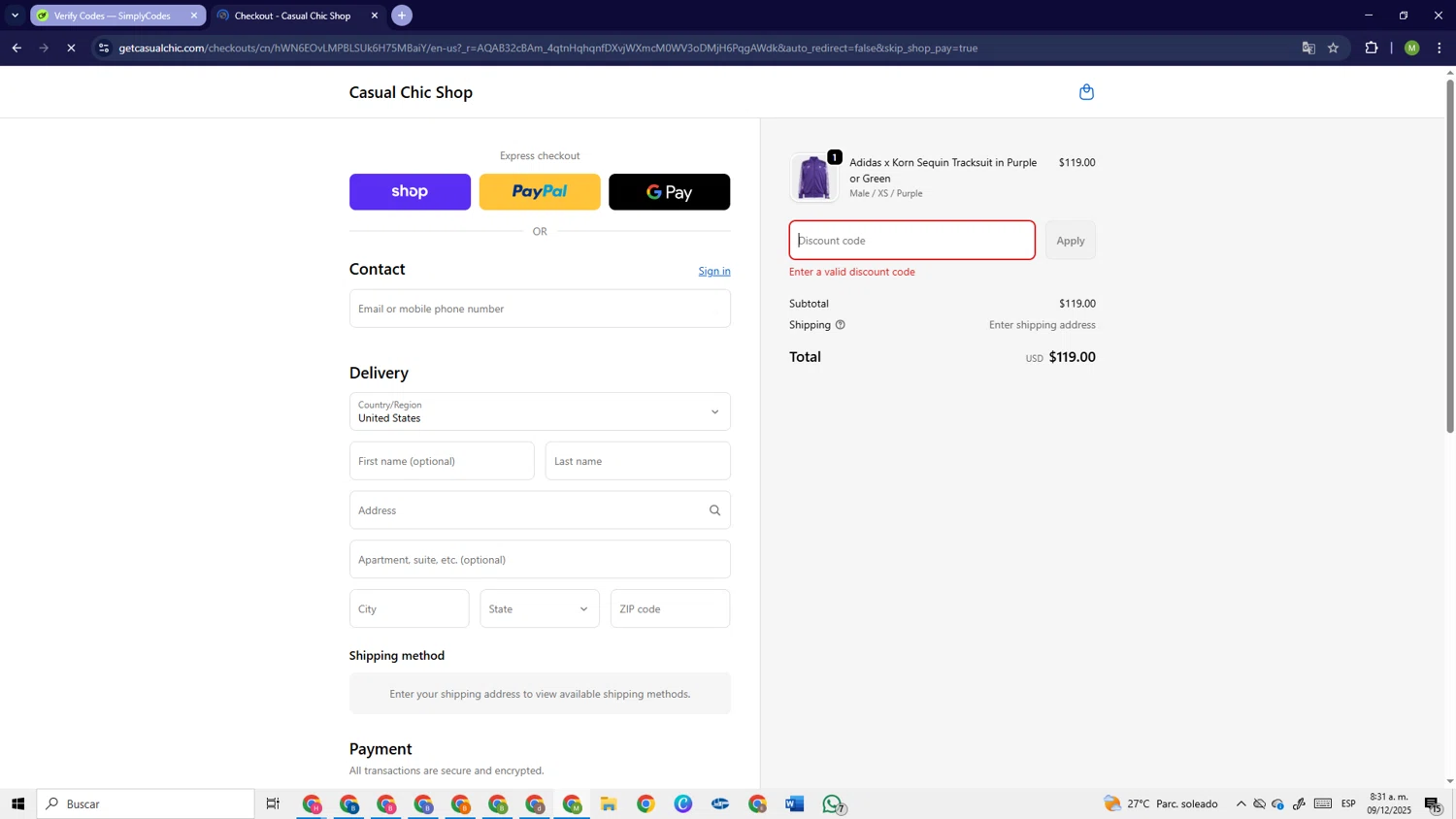Viewport: 1456px width, 819px height.
Task: Focus the Address field
Action: 540,510
